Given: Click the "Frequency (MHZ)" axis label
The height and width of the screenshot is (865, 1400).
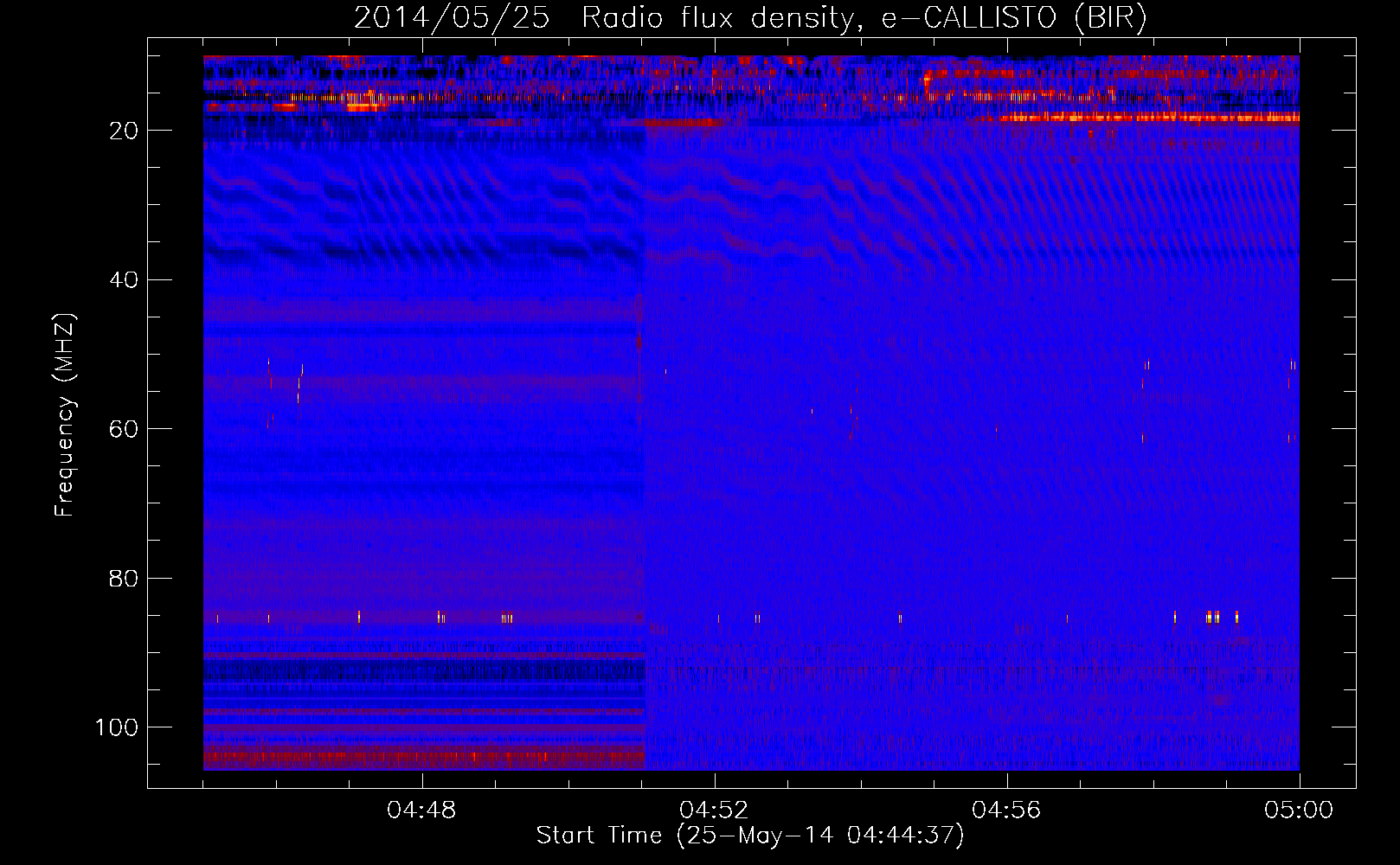Looking at the screenshot, I should 65,415.
